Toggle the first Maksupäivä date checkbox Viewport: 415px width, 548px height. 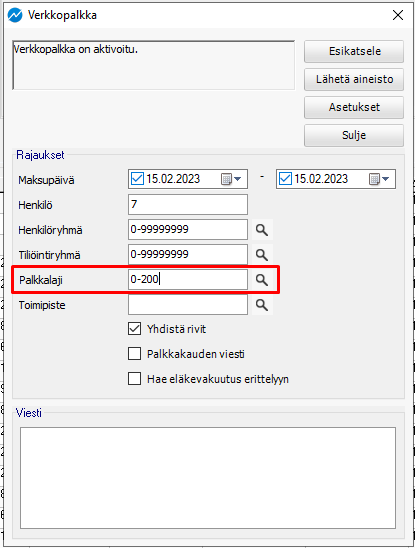(137, 179)
